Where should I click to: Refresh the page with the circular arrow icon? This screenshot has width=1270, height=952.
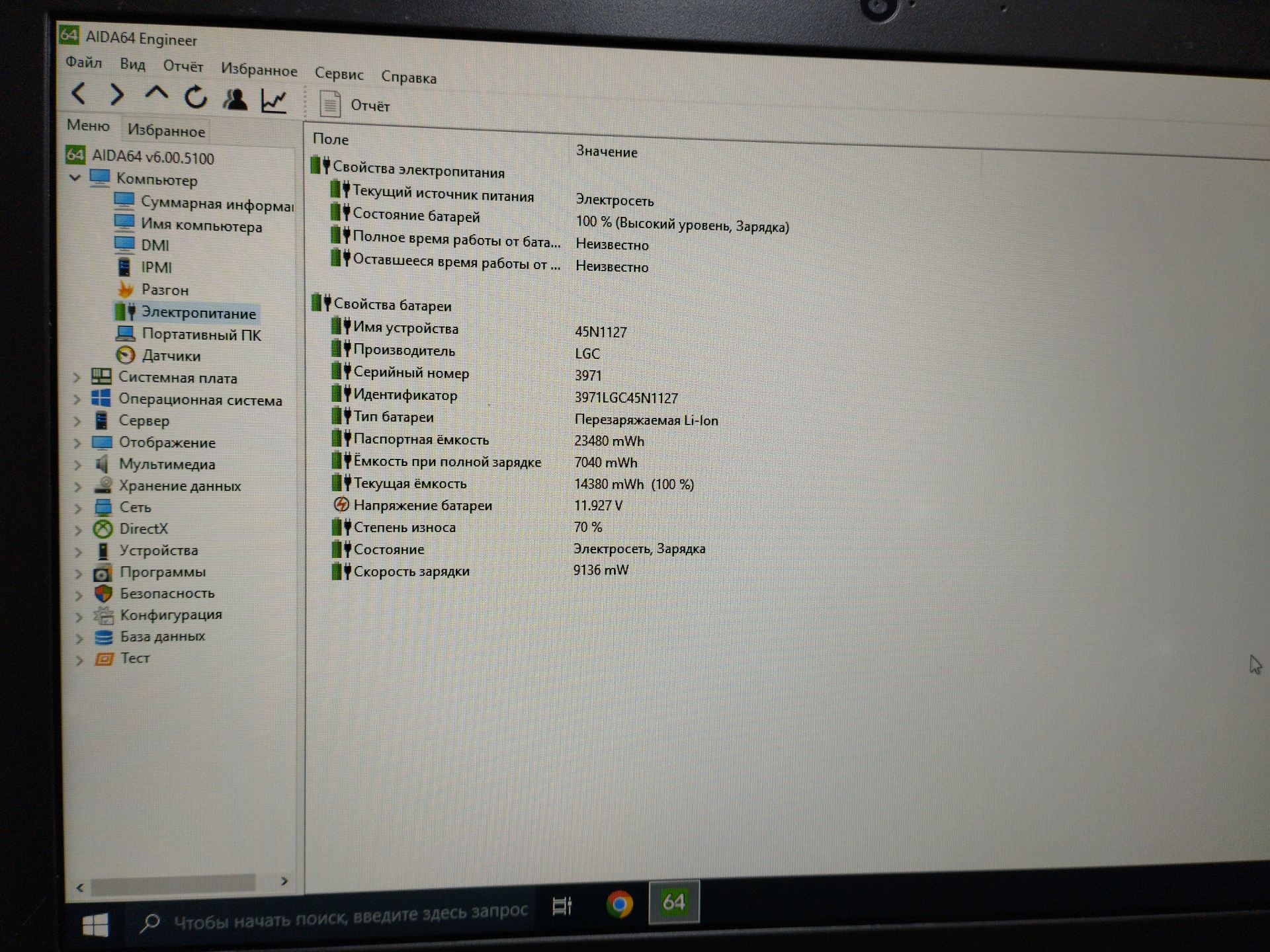pos(196,98)
